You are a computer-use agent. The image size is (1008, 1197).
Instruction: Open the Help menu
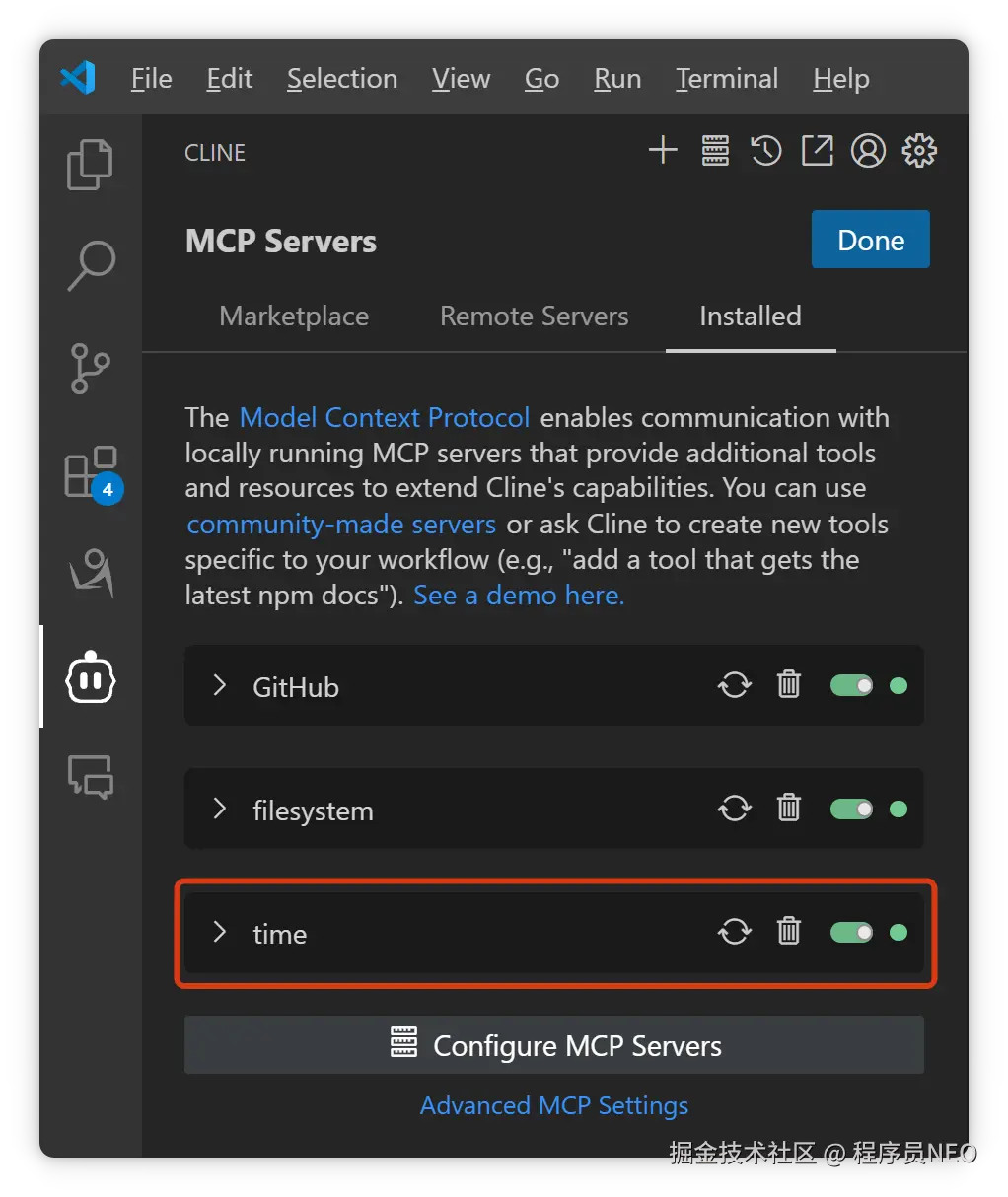(841, 78)
